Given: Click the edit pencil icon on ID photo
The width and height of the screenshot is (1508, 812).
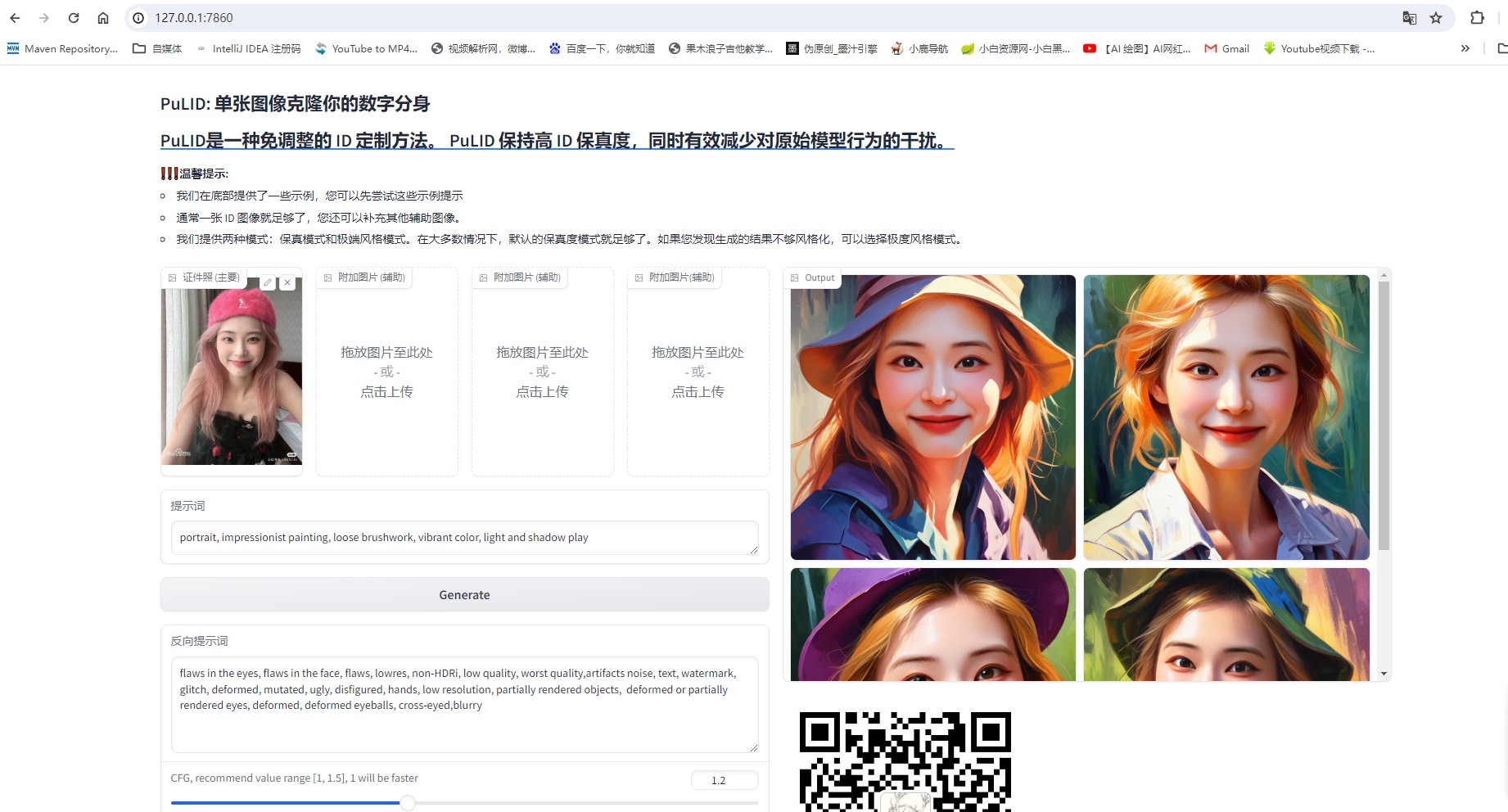Looking at the screenshot, I should (268, 282).
